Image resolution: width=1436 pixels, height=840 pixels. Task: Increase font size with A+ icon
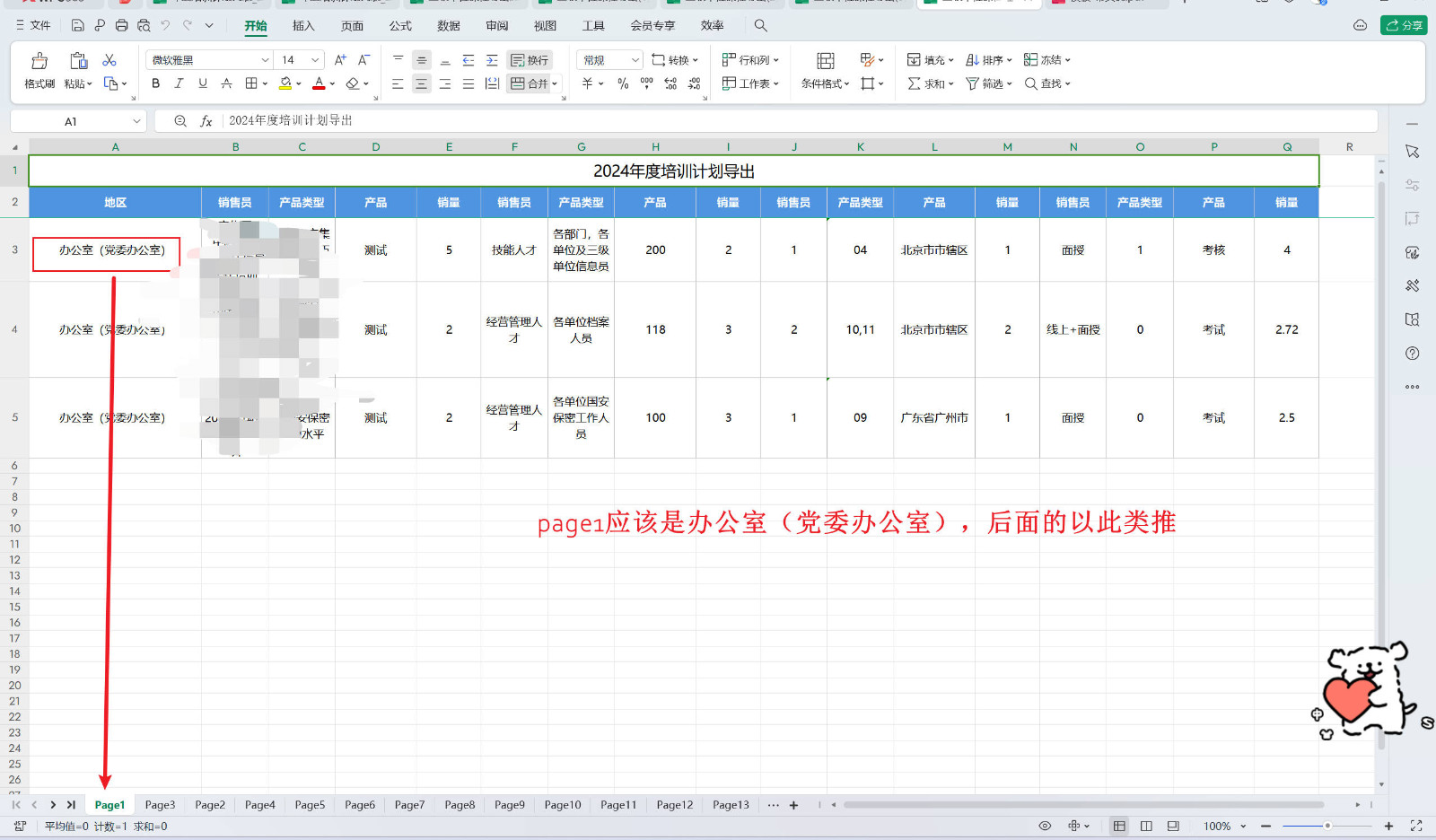(340, 60)
